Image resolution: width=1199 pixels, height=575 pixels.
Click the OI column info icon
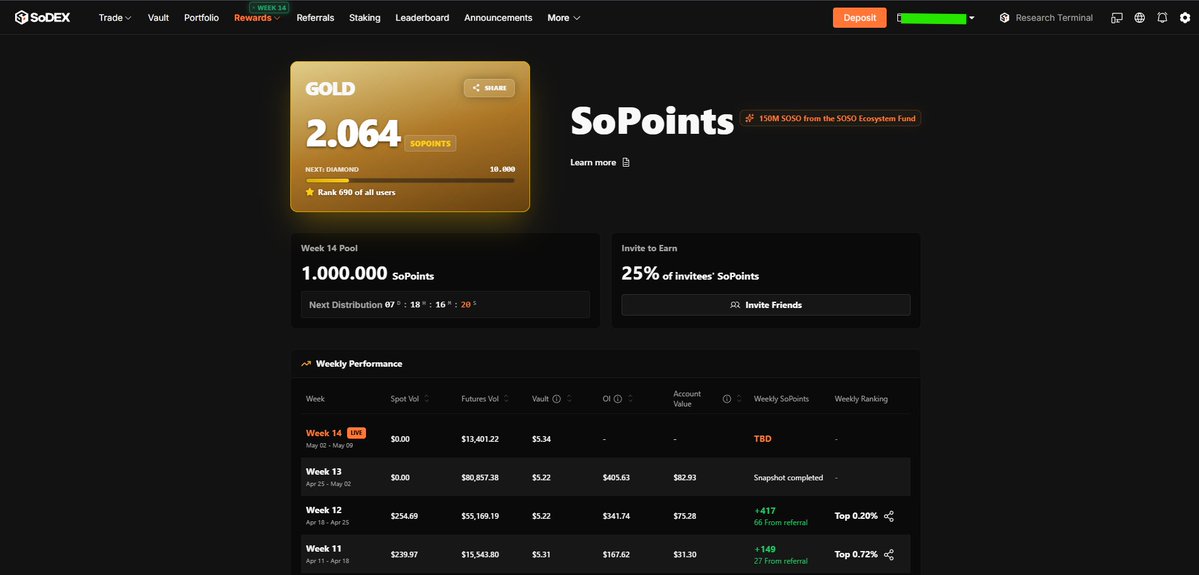pos(618,399)
